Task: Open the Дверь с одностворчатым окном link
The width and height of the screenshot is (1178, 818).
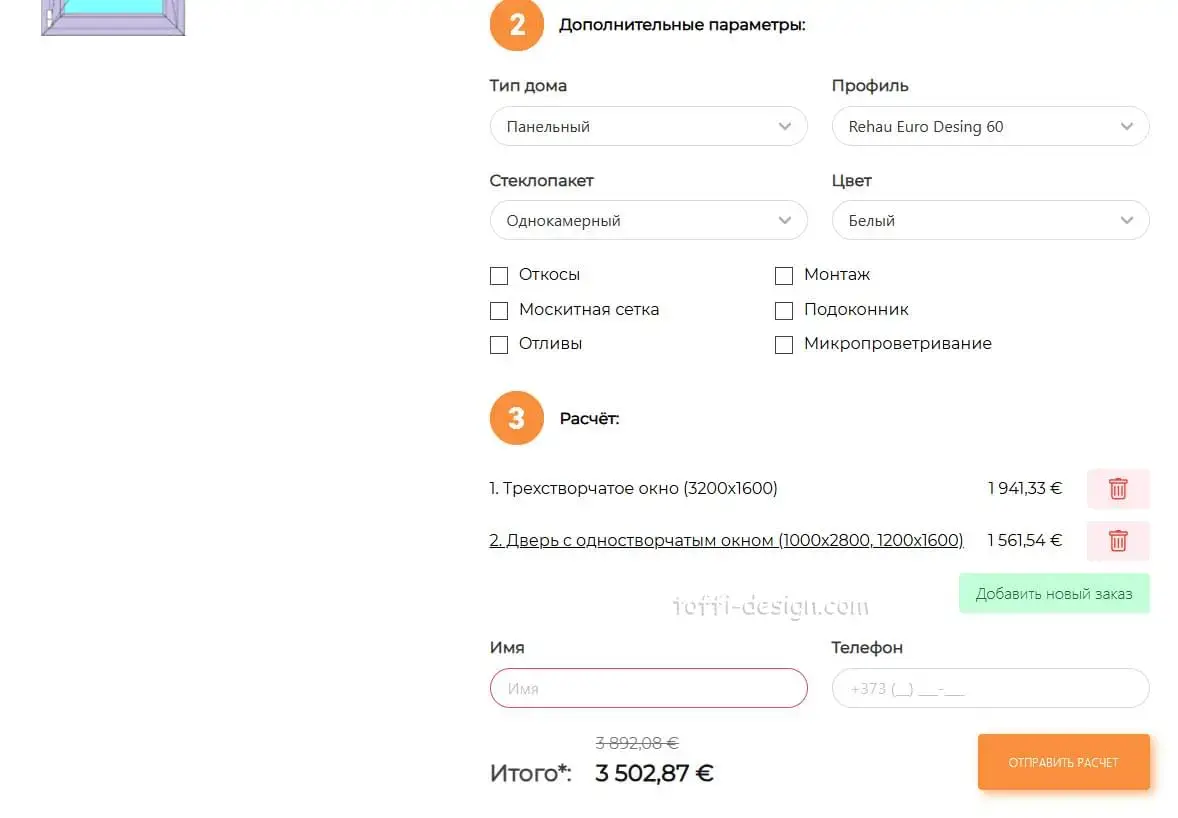Action: point(726,541)
